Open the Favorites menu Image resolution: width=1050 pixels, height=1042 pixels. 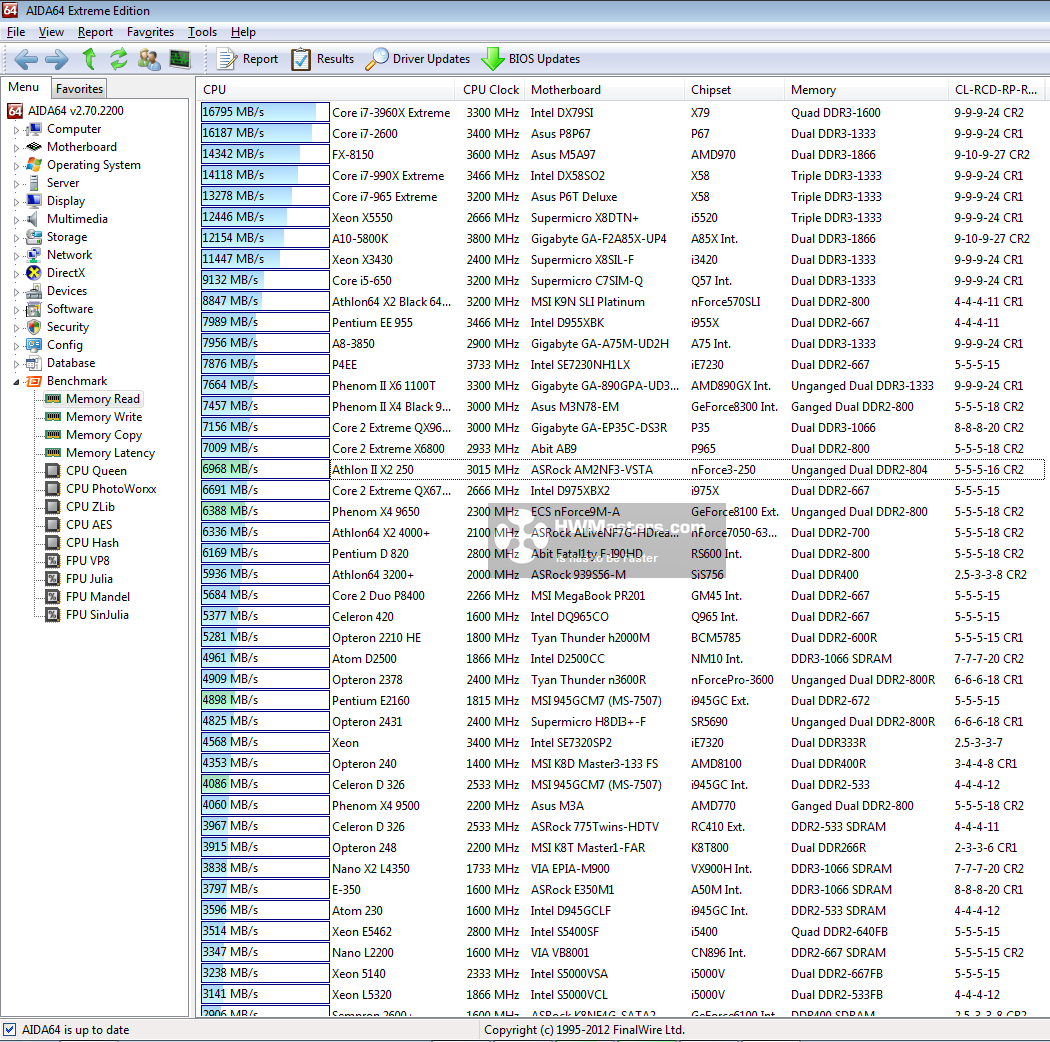tap(150, 32)
